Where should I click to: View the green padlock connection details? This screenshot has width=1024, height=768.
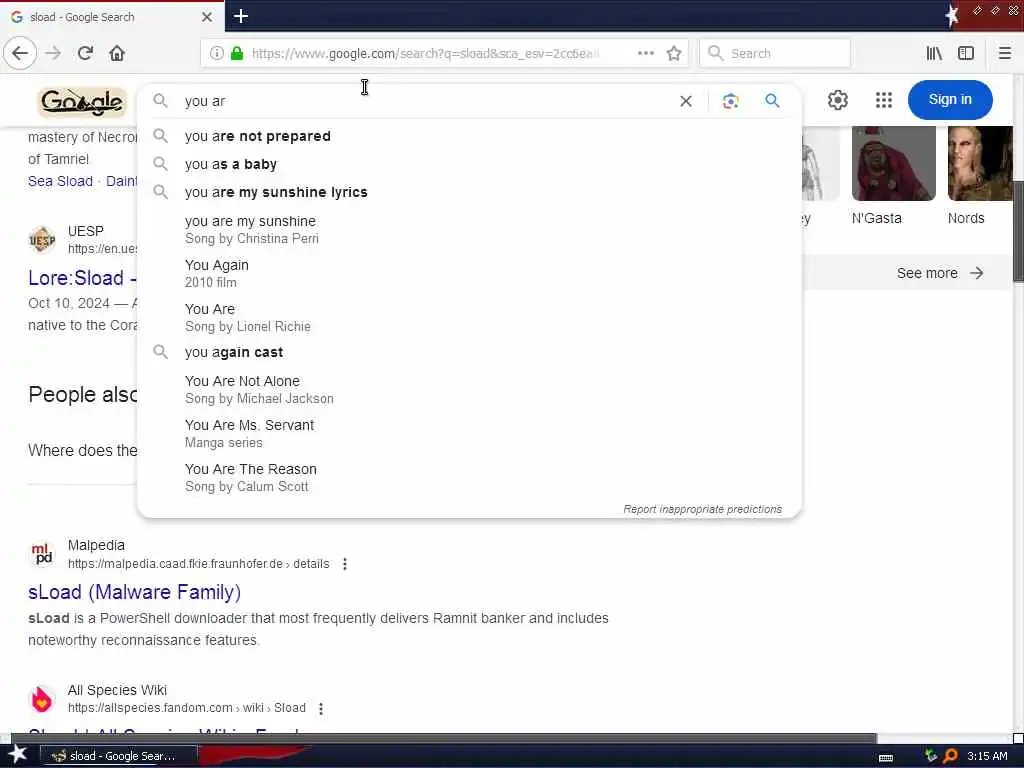click(x=237, y=54)
